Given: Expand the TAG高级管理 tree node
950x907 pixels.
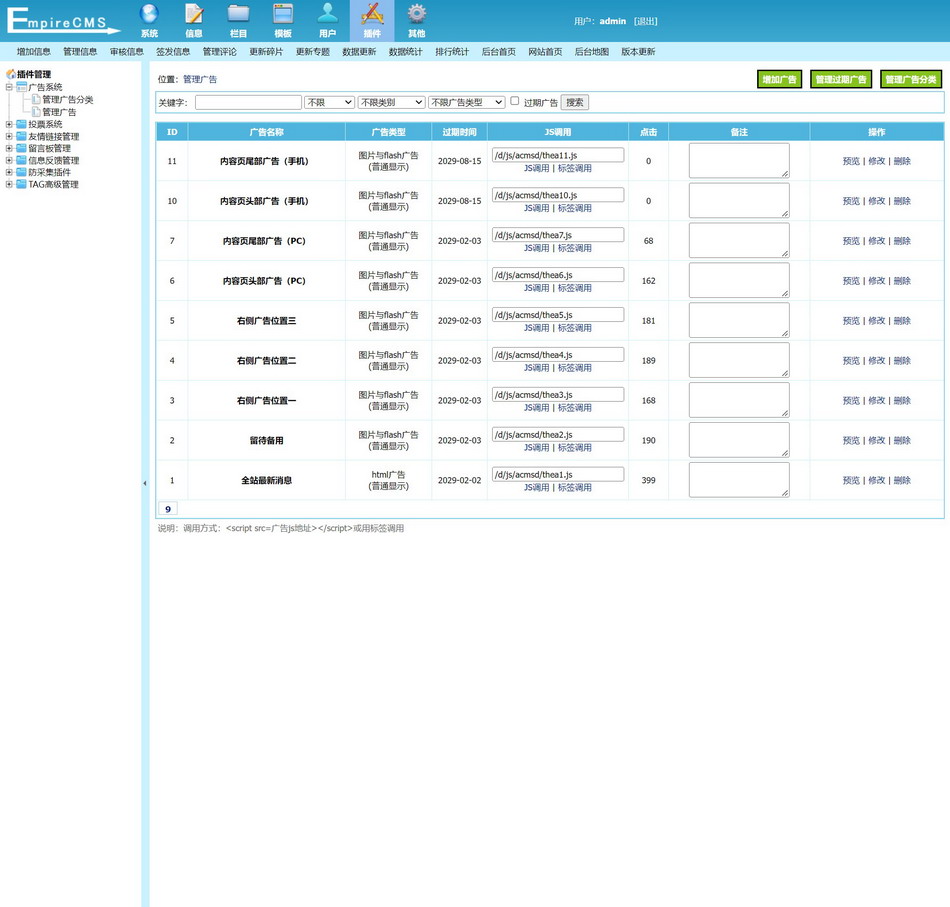Looking at the screenshot, I should 9,184.
